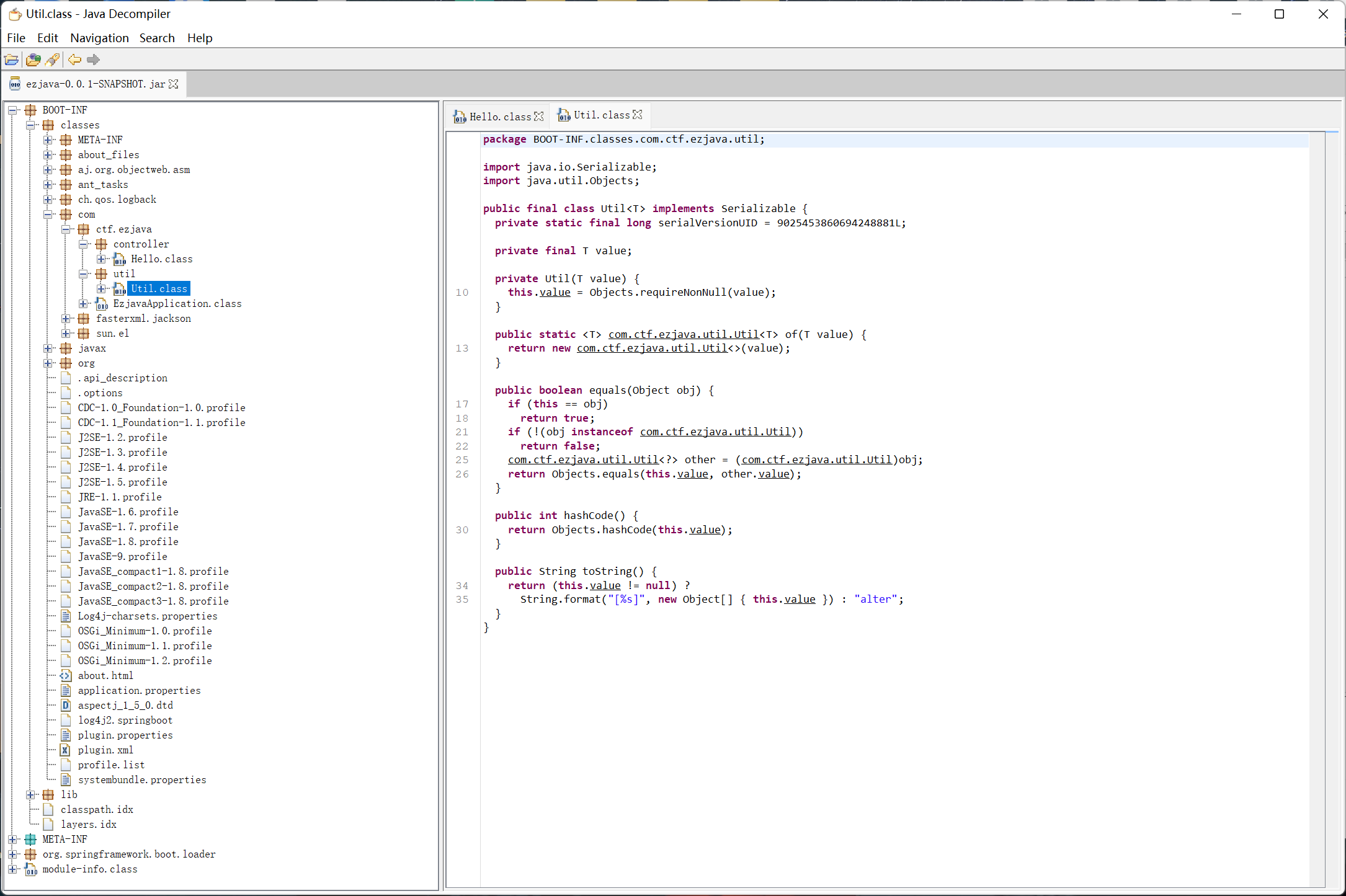
Task: Follow the com.ctf.ezjava.util.Util link in of() signature
Action: coord(684,335)
